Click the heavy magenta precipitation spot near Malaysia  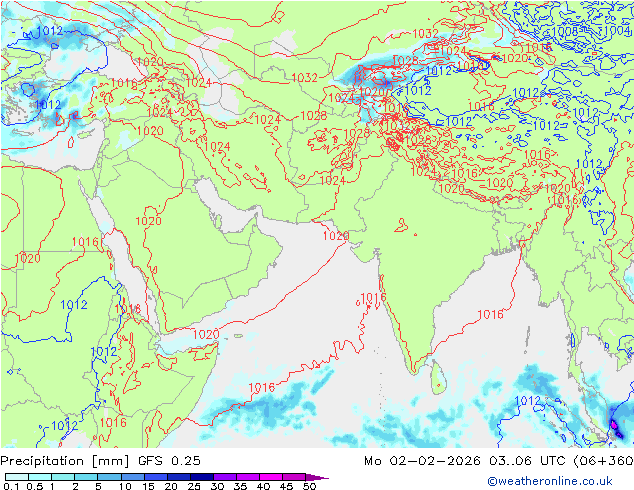click(614, 425)
